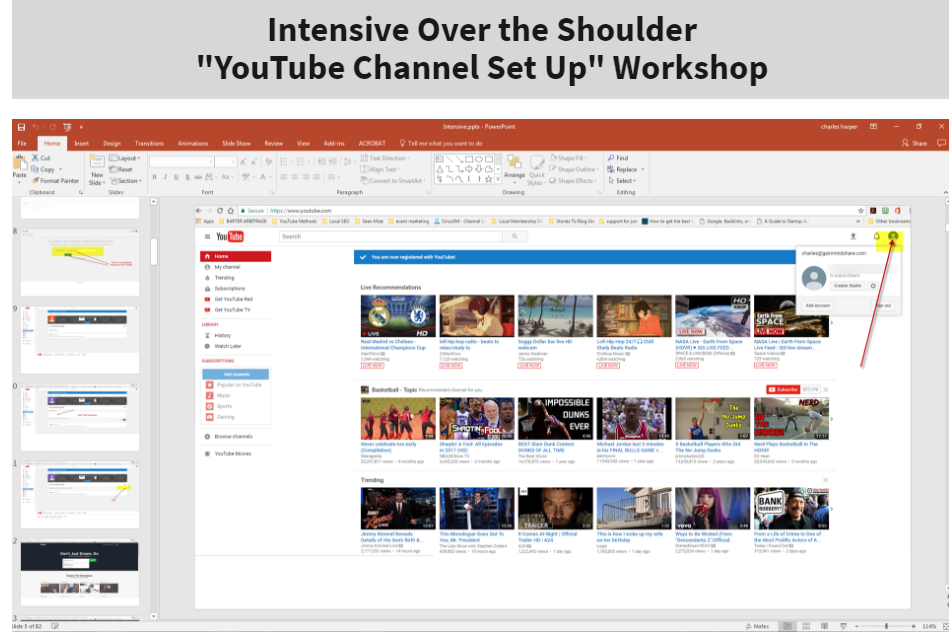Switch to the Design tab
The width and height of the screenshot is (949, 635).
(x=112, y=143)
